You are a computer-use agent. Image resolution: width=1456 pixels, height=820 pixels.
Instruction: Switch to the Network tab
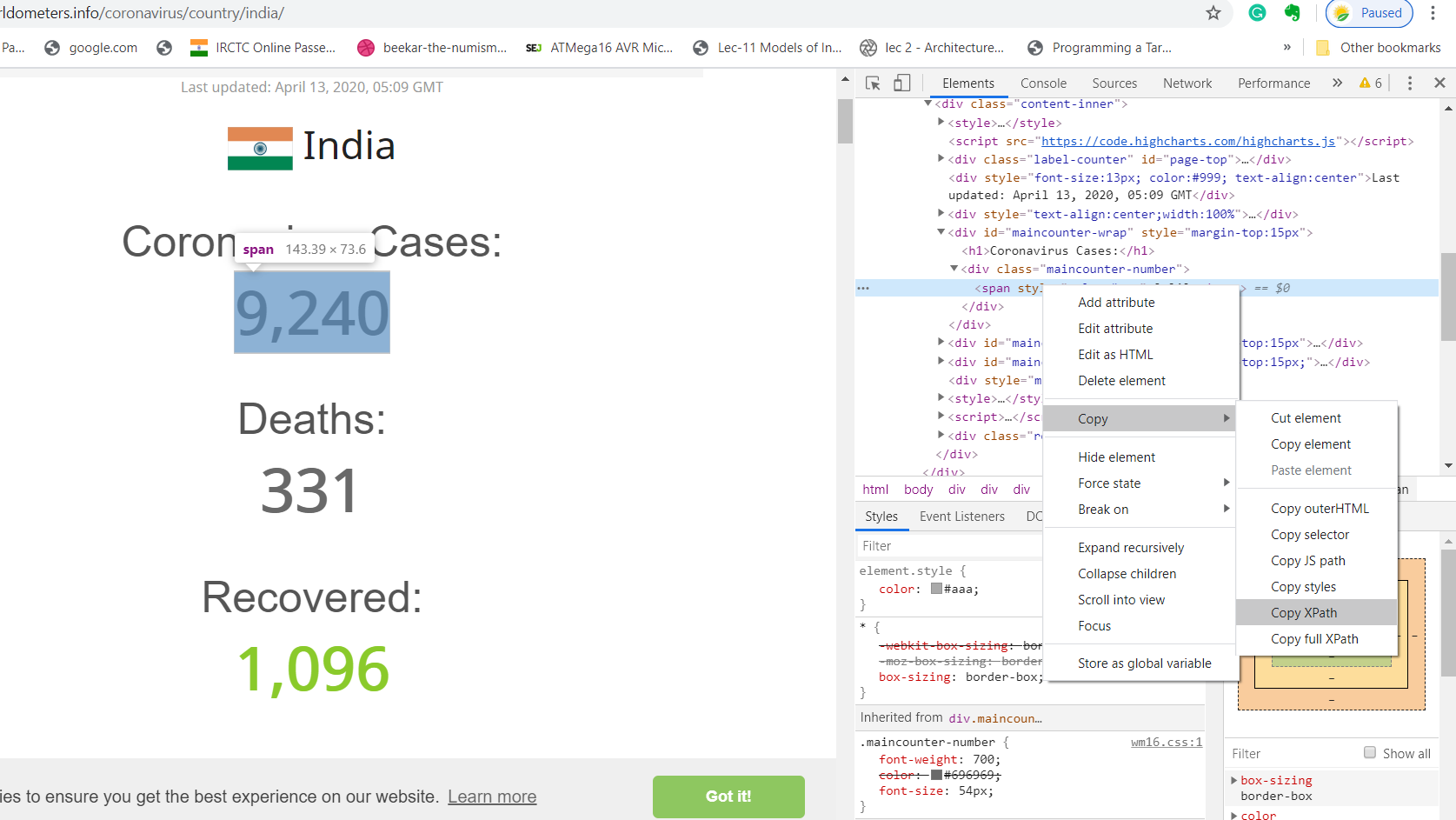(x=1187, y=83)
